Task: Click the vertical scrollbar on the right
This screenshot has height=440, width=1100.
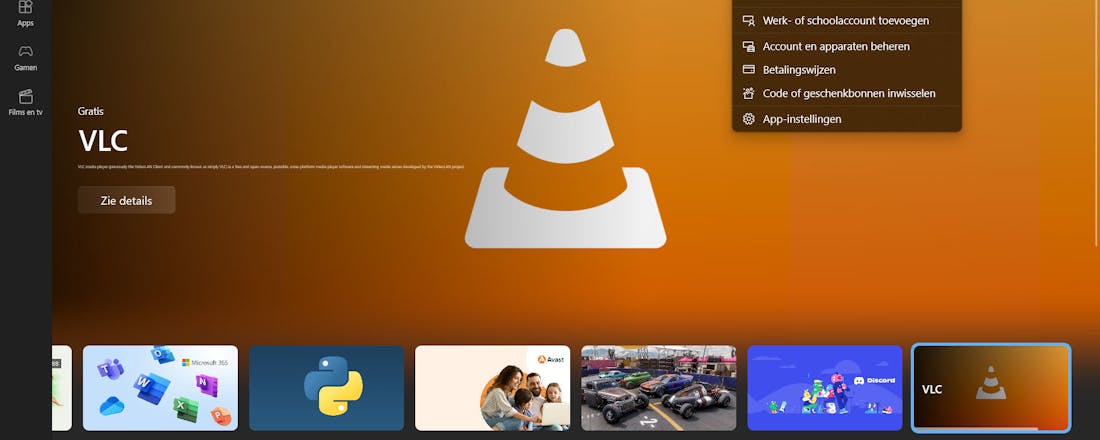Action: (x=1096, y=123)
